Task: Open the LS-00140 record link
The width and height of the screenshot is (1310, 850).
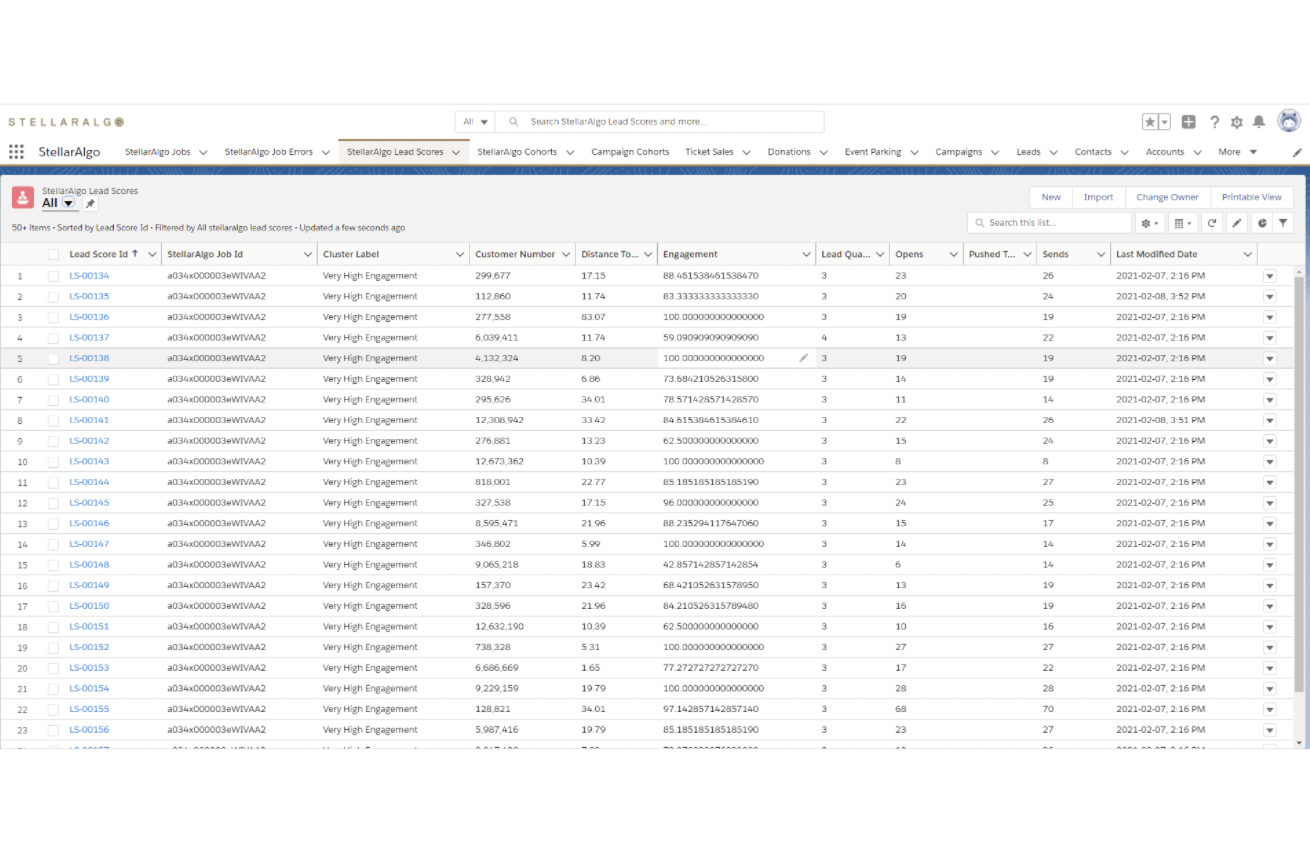Action: pyautogui.click(x=89, y=400)
